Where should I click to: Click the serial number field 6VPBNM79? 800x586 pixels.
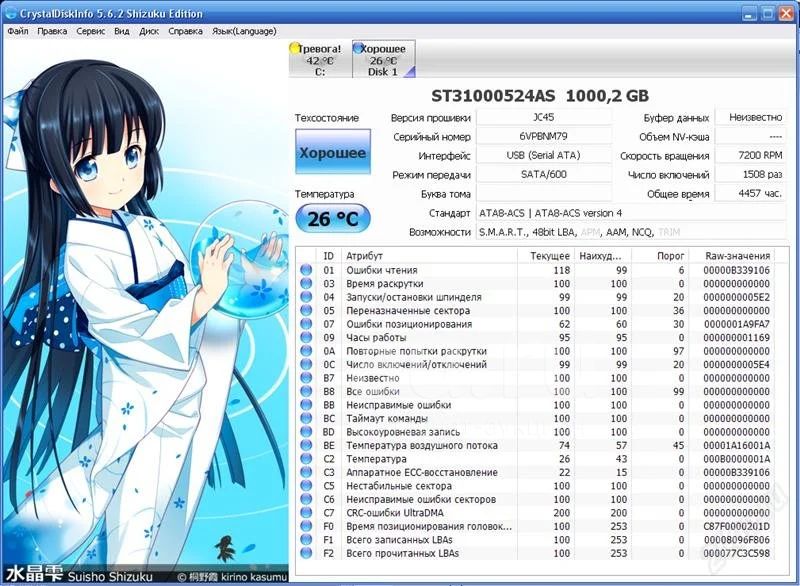[x=544, y=136]
